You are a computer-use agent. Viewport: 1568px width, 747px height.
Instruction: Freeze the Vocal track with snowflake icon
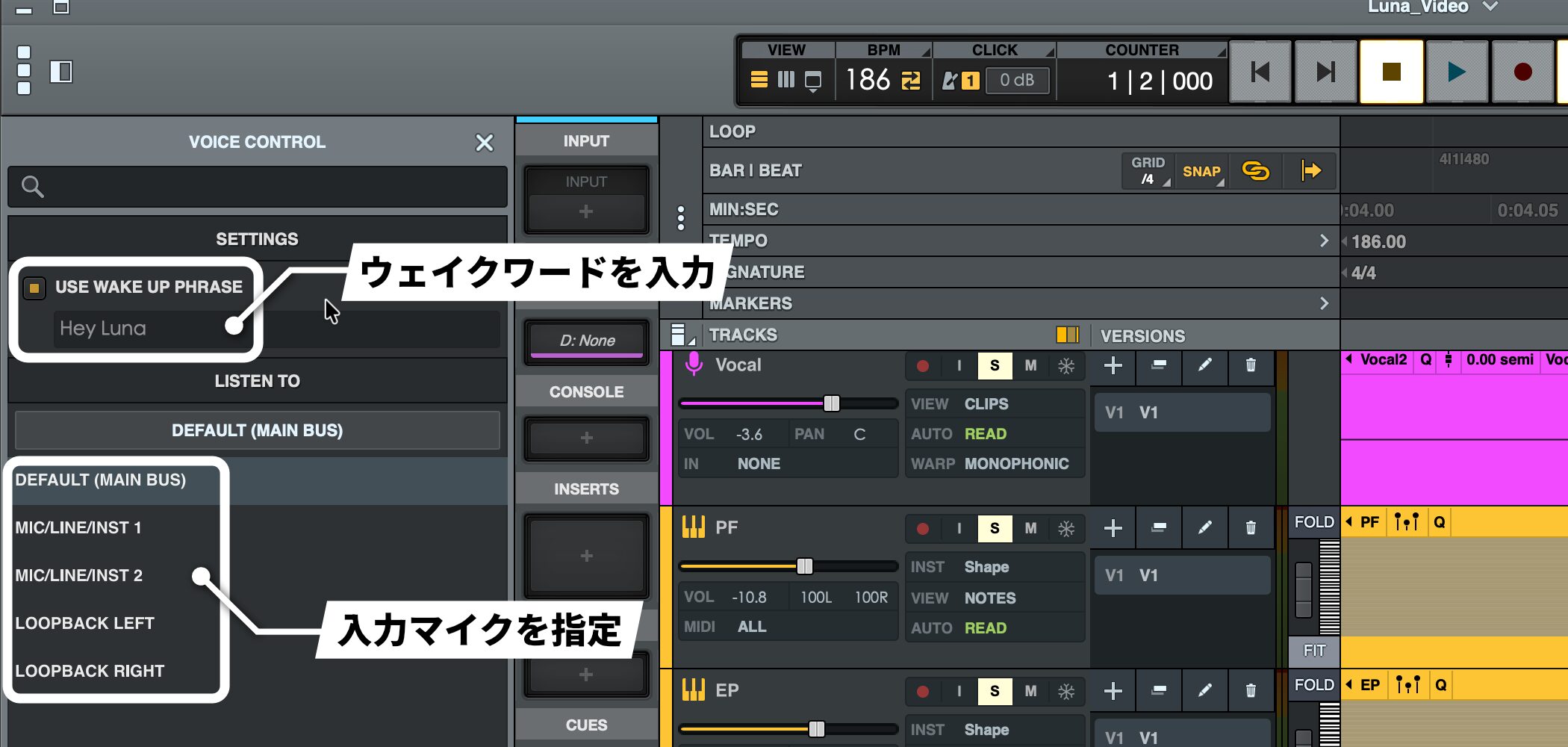tap(1066, 365)
